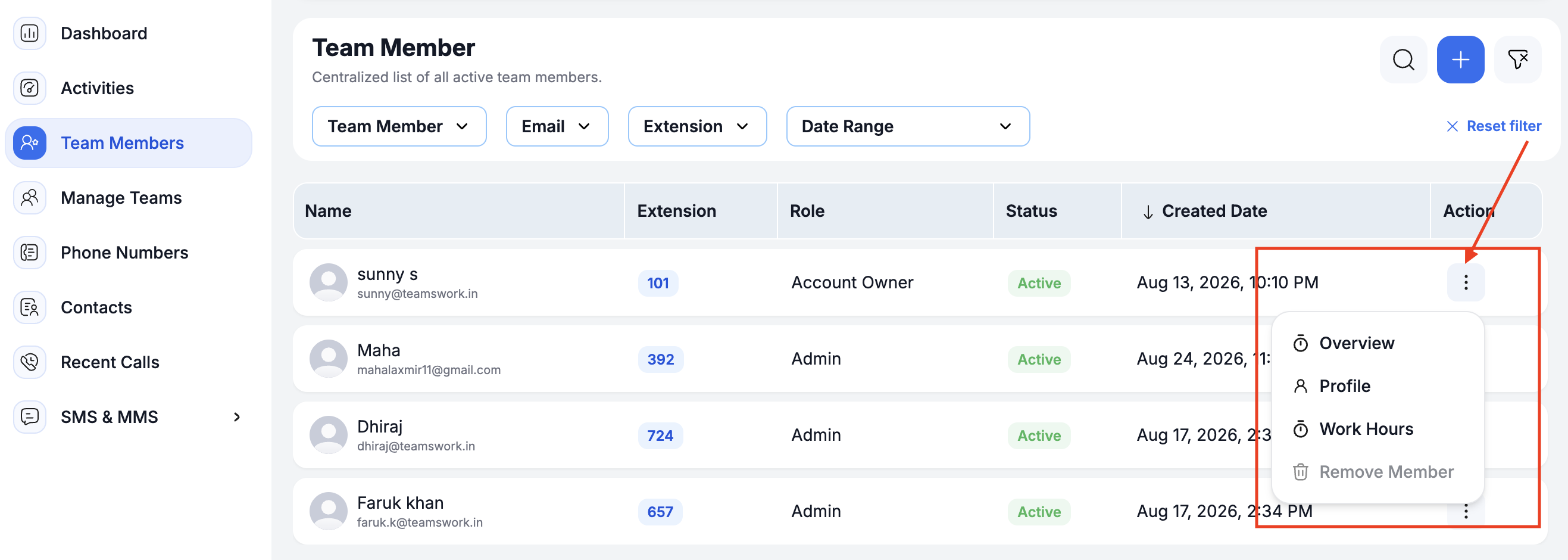This screenshot has width=1568, height=560.
Task: Open the search magnifier icon
Action: [1403, 60]
